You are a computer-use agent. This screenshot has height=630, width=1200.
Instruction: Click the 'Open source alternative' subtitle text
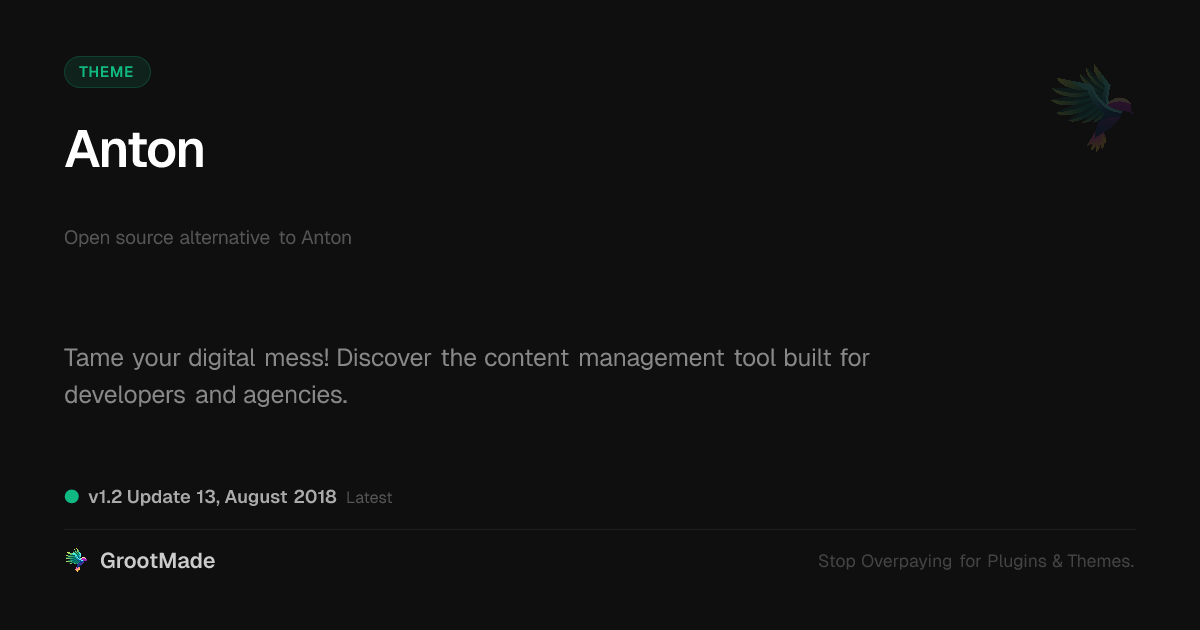[x=166, y=238]
